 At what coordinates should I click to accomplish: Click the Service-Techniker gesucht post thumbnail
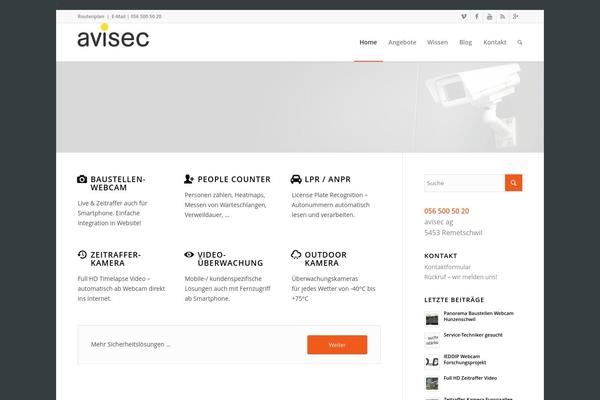(x=432, y=340)
